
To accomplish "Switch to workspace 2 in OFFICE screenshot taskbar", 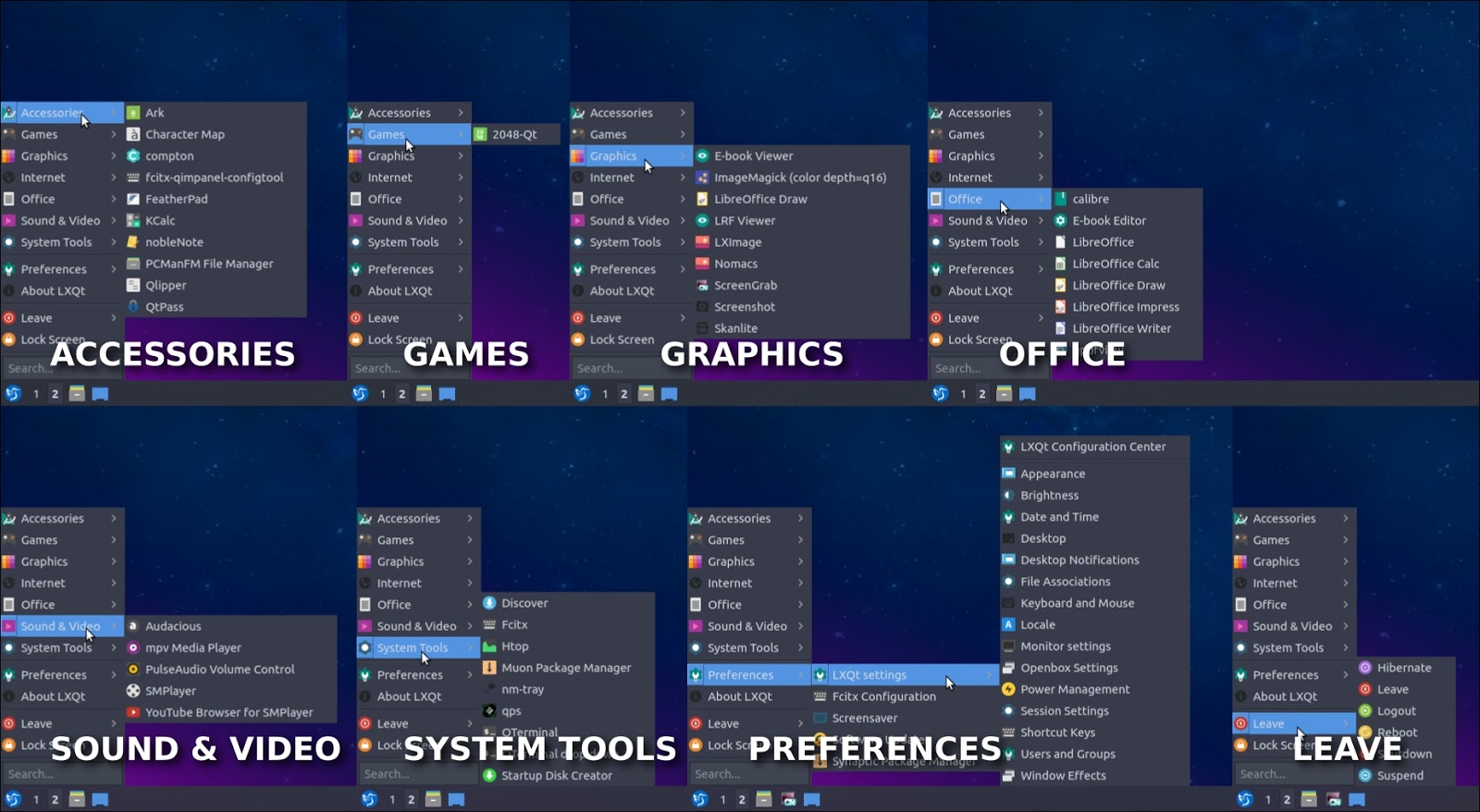I will 982,394.
